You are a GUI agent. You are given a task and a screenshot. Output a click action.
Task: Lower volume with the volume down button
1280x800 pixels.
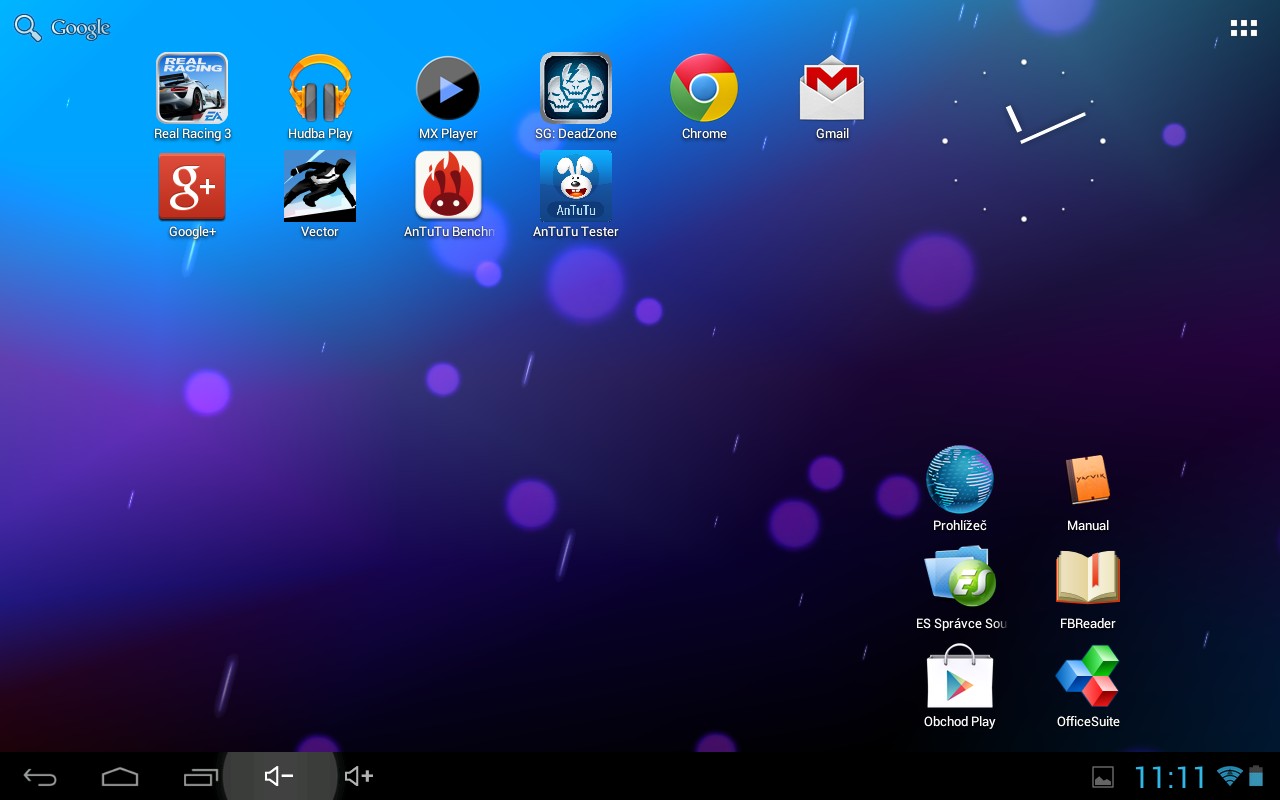tap(279, 776)
